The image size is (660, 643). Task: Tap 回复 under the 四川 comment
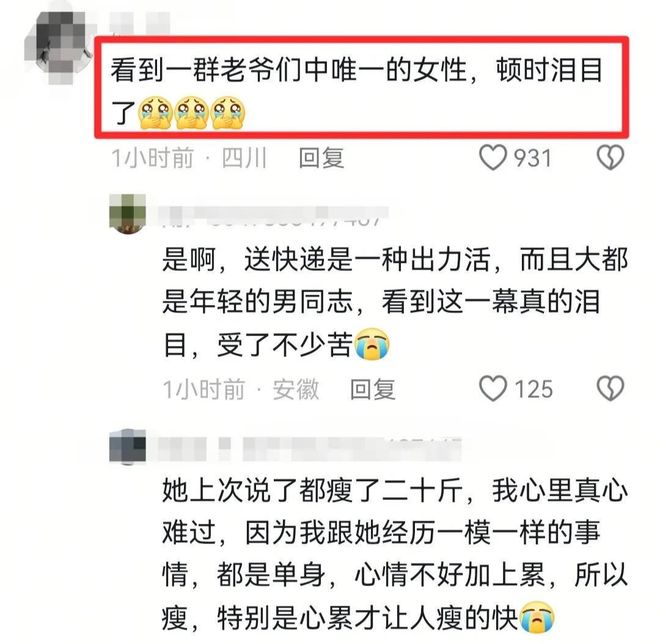(321, 158)
